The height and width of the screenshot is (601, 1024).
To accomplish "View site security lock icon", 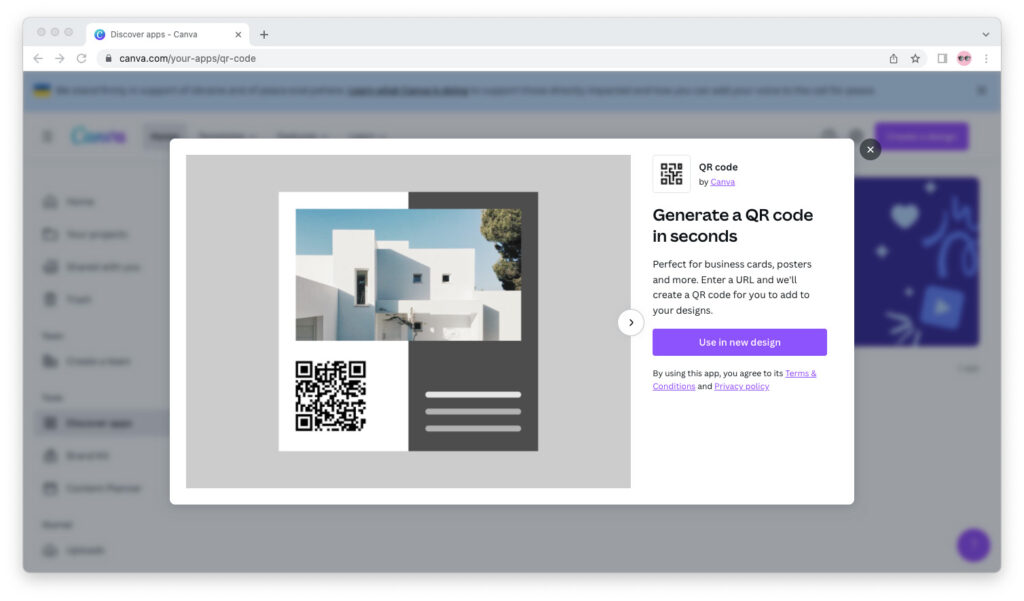I will (108, 58).
